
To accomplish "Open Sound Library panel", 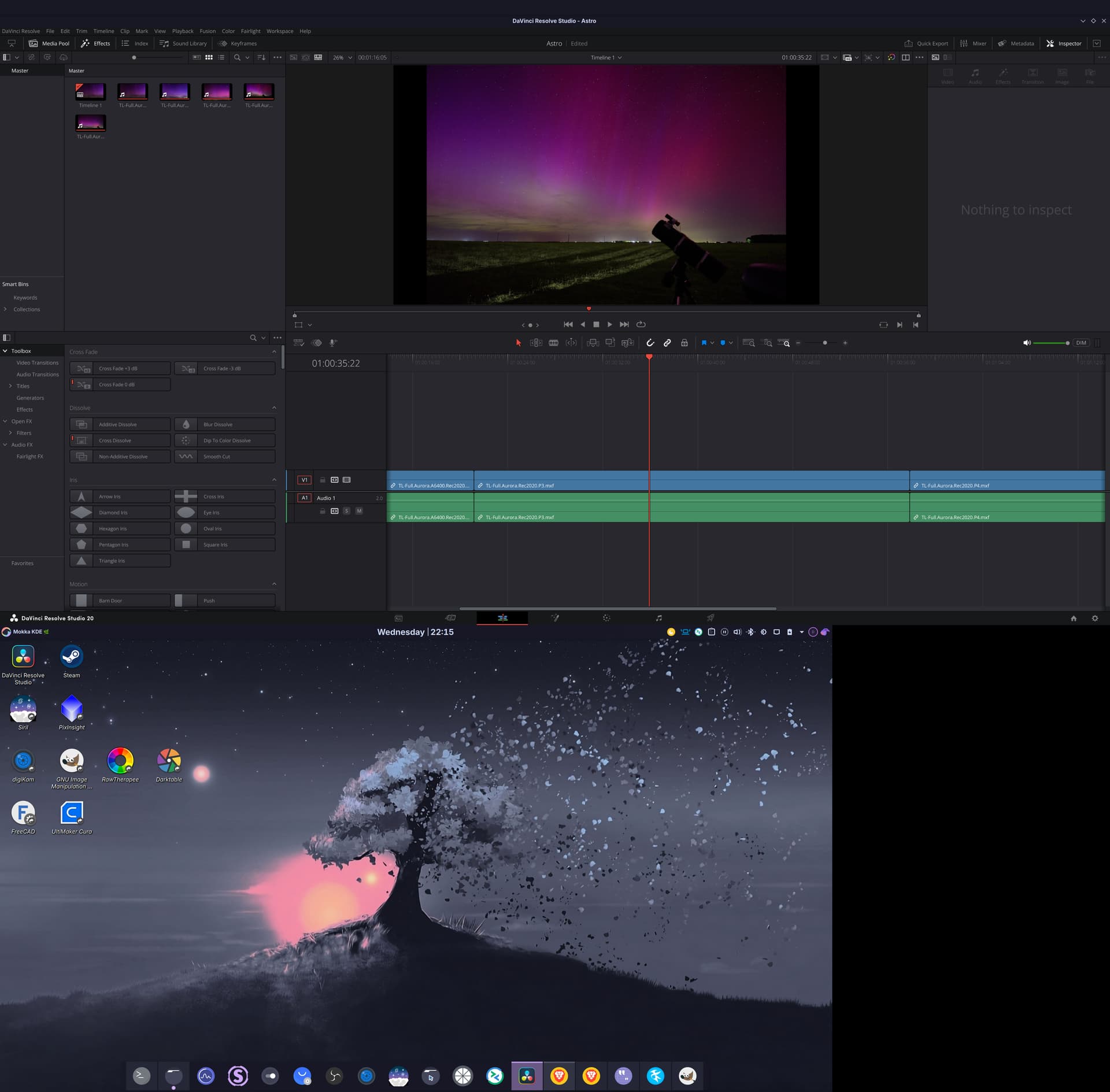I will (183, 43).
